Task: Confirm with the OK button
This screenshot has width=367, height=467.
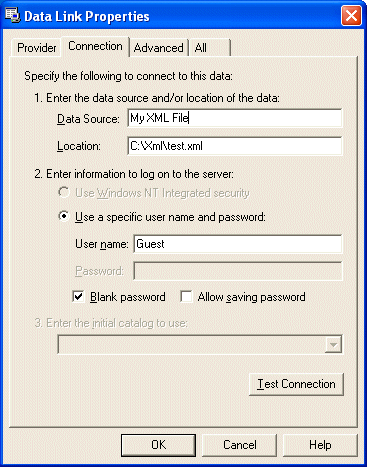Action: coord(158,445)
